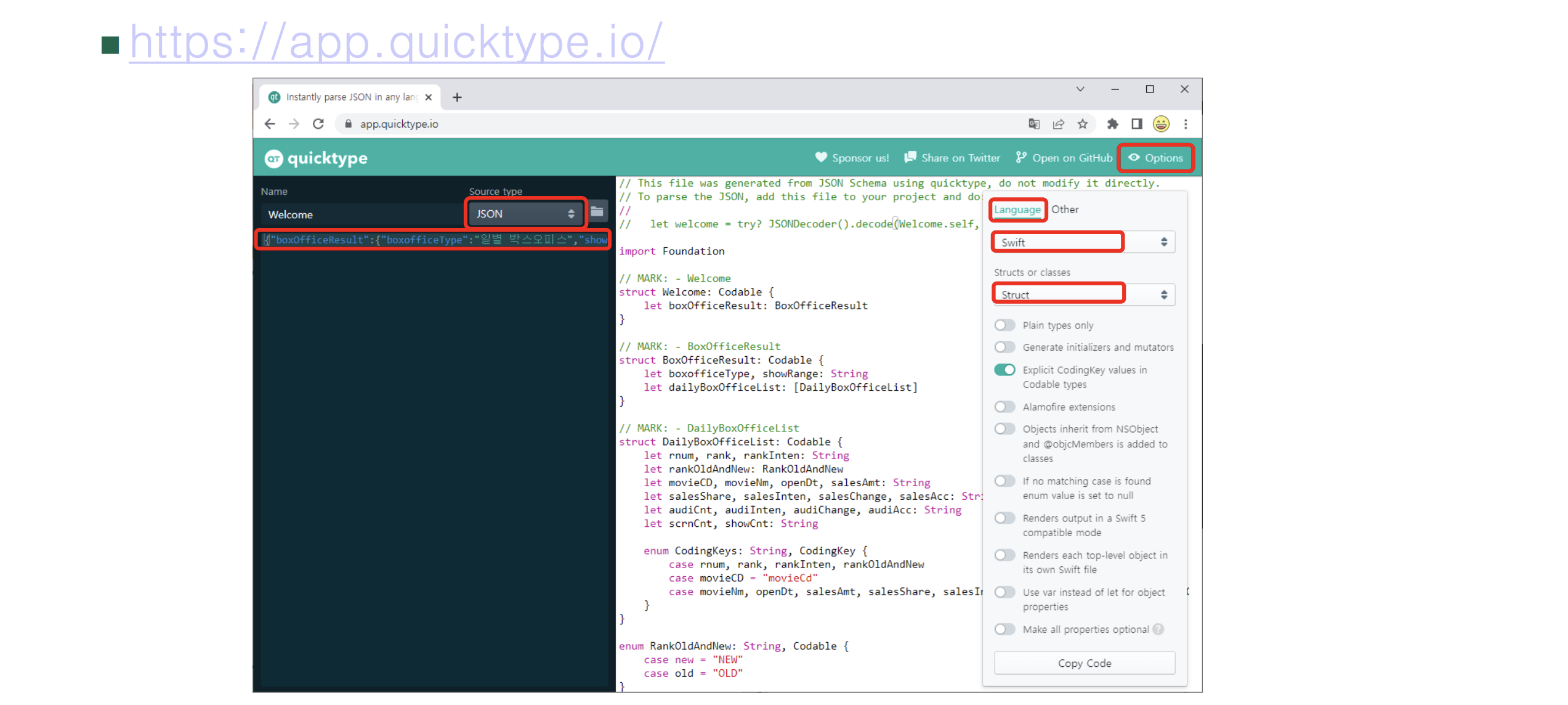This screenshot has height=705, width=1568.
Task: Enable the Plain types only toggle
Action: (x=1004, y=325)
